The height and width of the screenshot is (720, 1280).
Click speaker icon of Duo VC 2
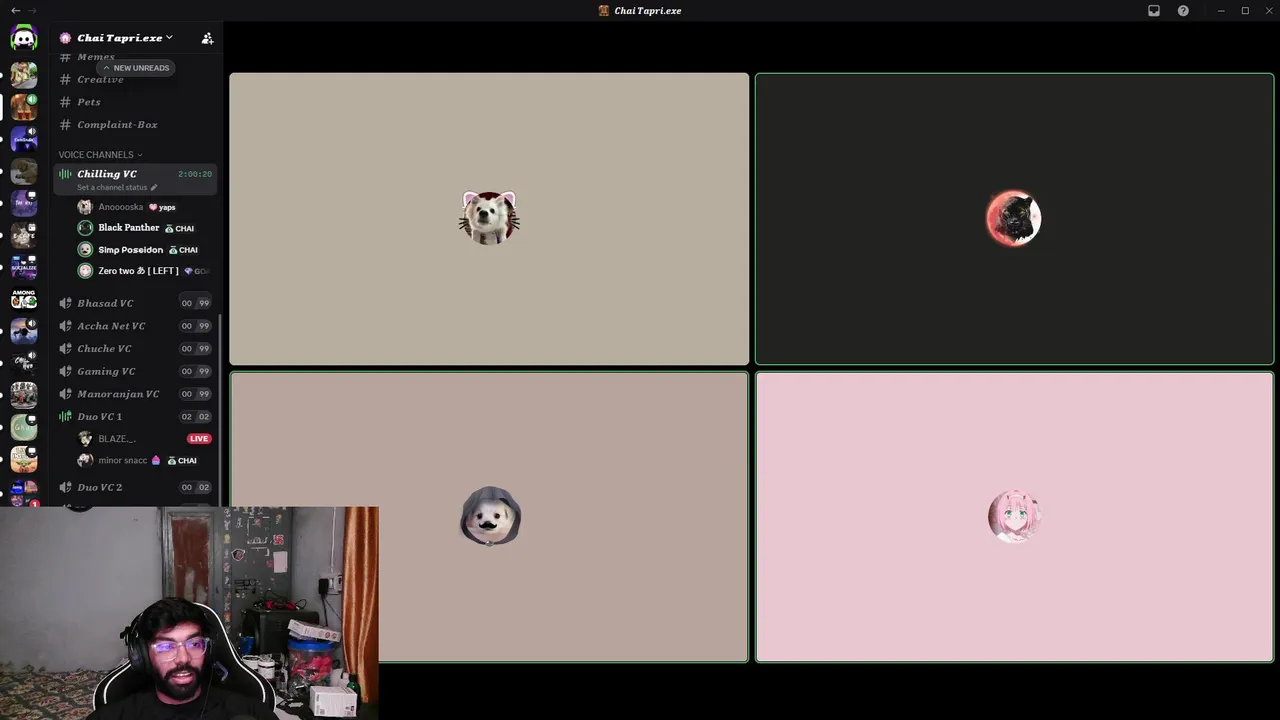65,487
